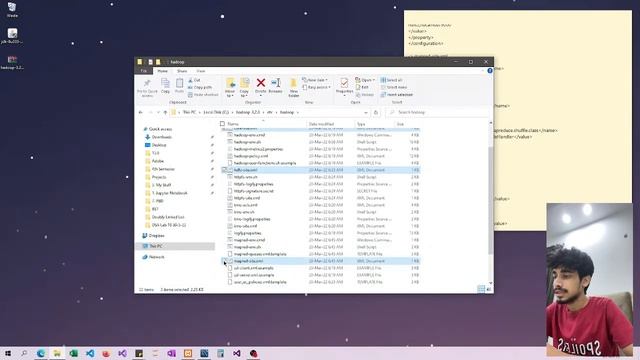Click the Search hadoop input box
The image size is (640, 360).
(x=437, y=112)
